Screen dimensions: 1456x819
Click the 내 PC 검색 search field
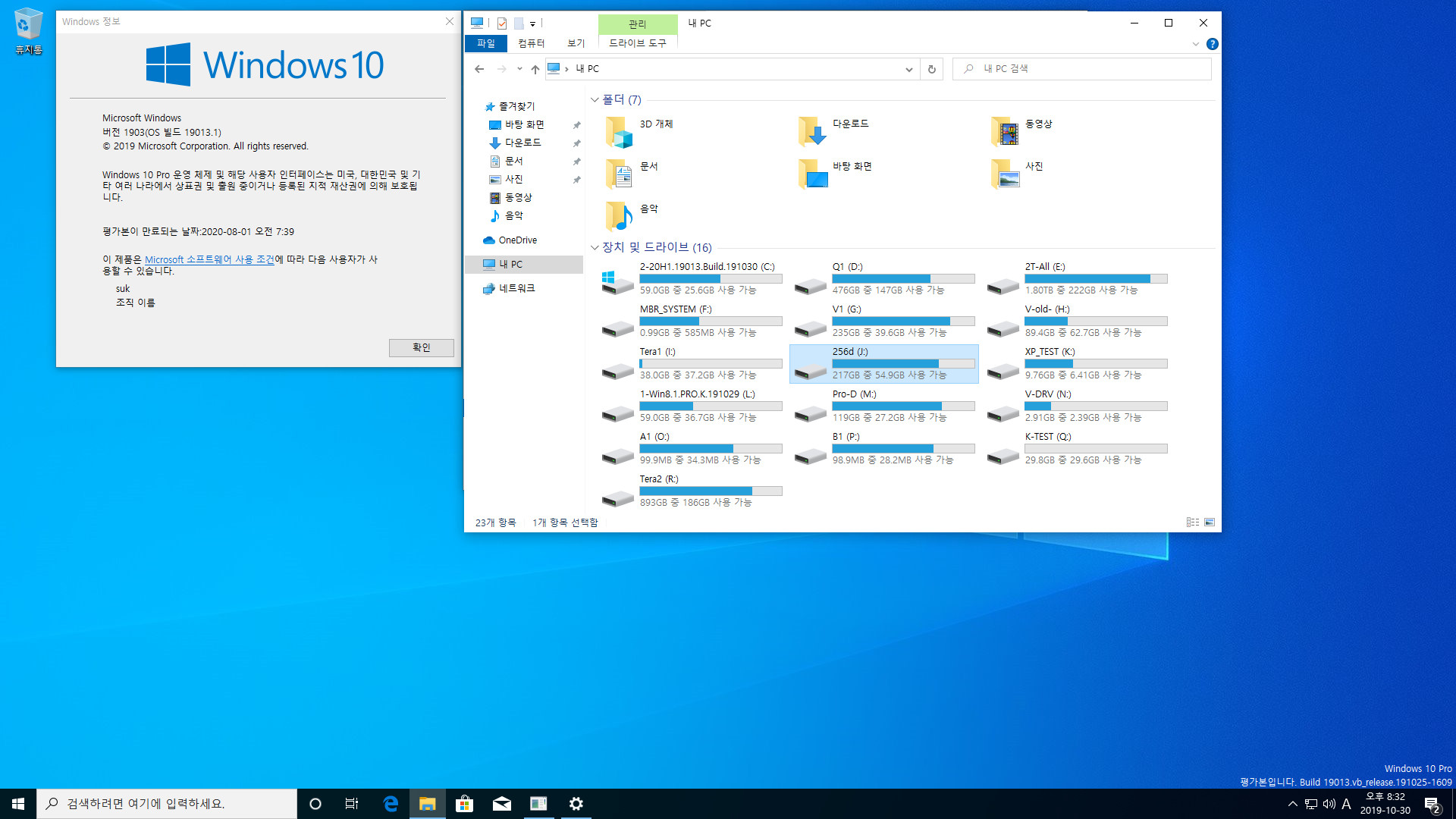coord(1082,69)
